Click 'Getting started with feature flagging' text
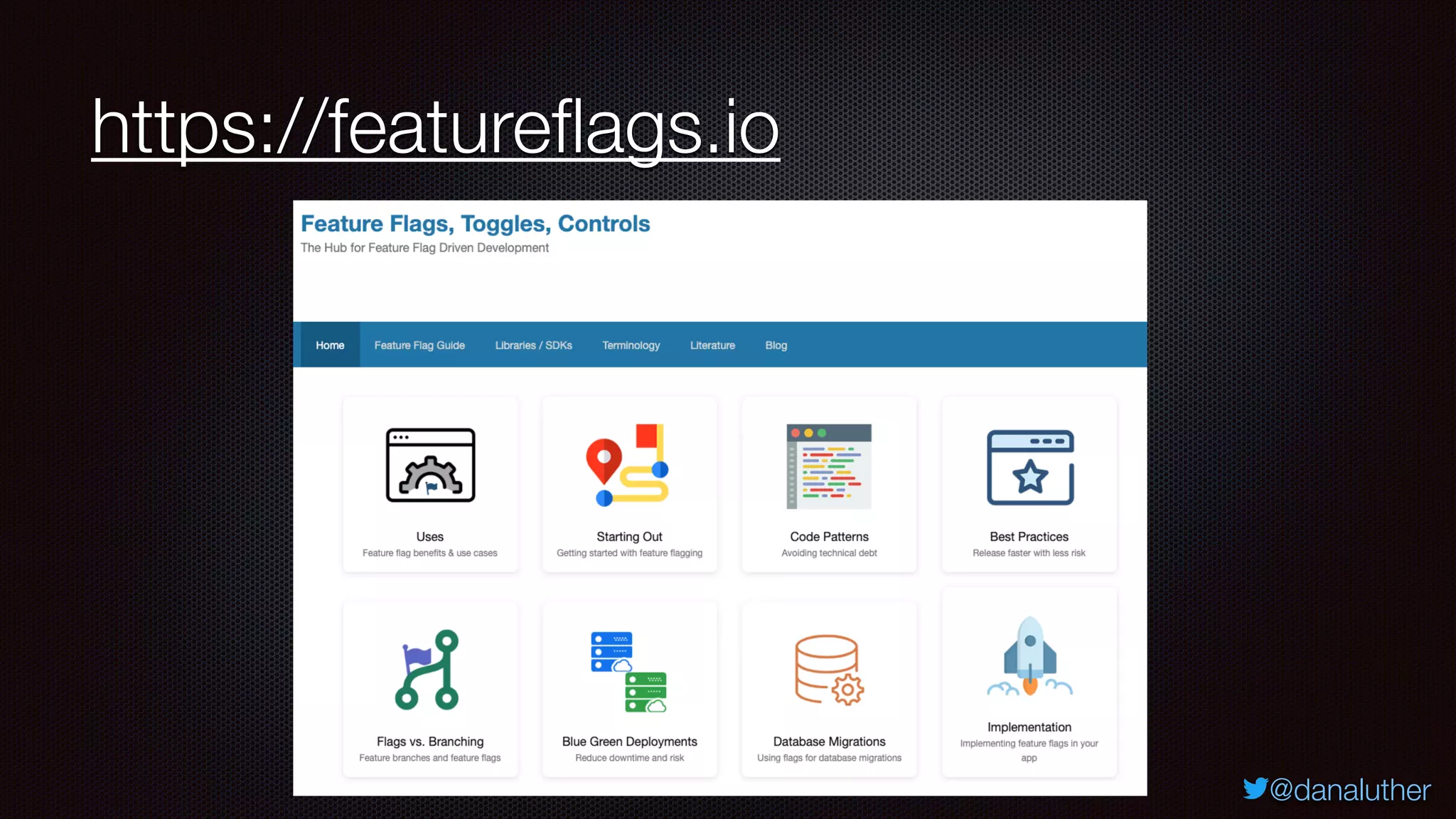 tap(629, 553)
